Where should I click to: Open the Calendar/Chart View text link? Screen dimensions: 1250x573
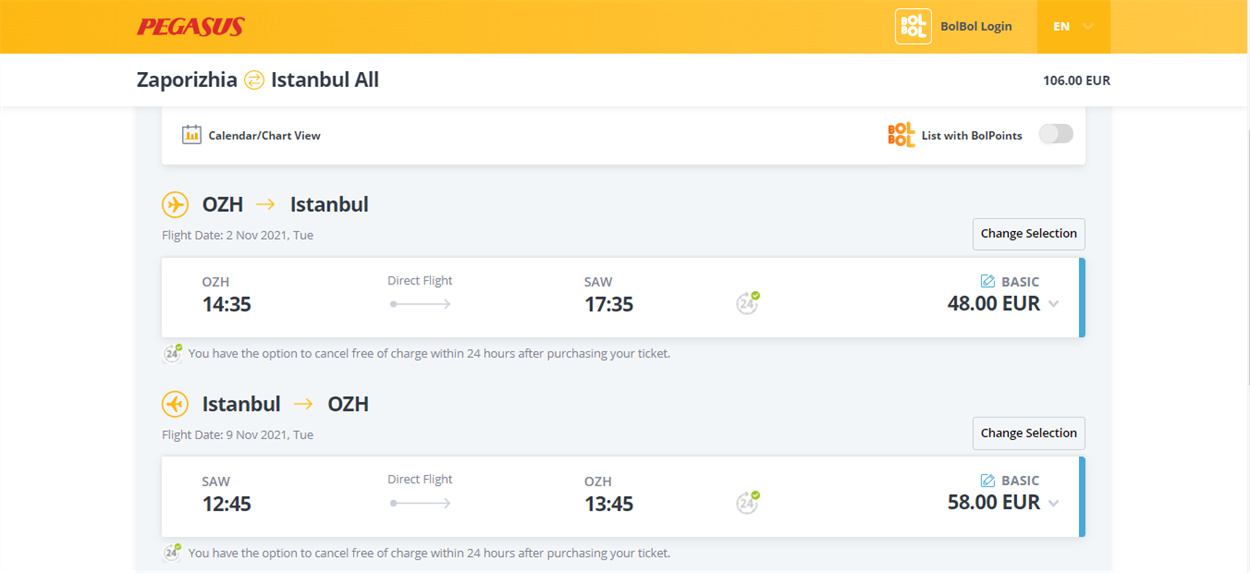tap(264, 136)
